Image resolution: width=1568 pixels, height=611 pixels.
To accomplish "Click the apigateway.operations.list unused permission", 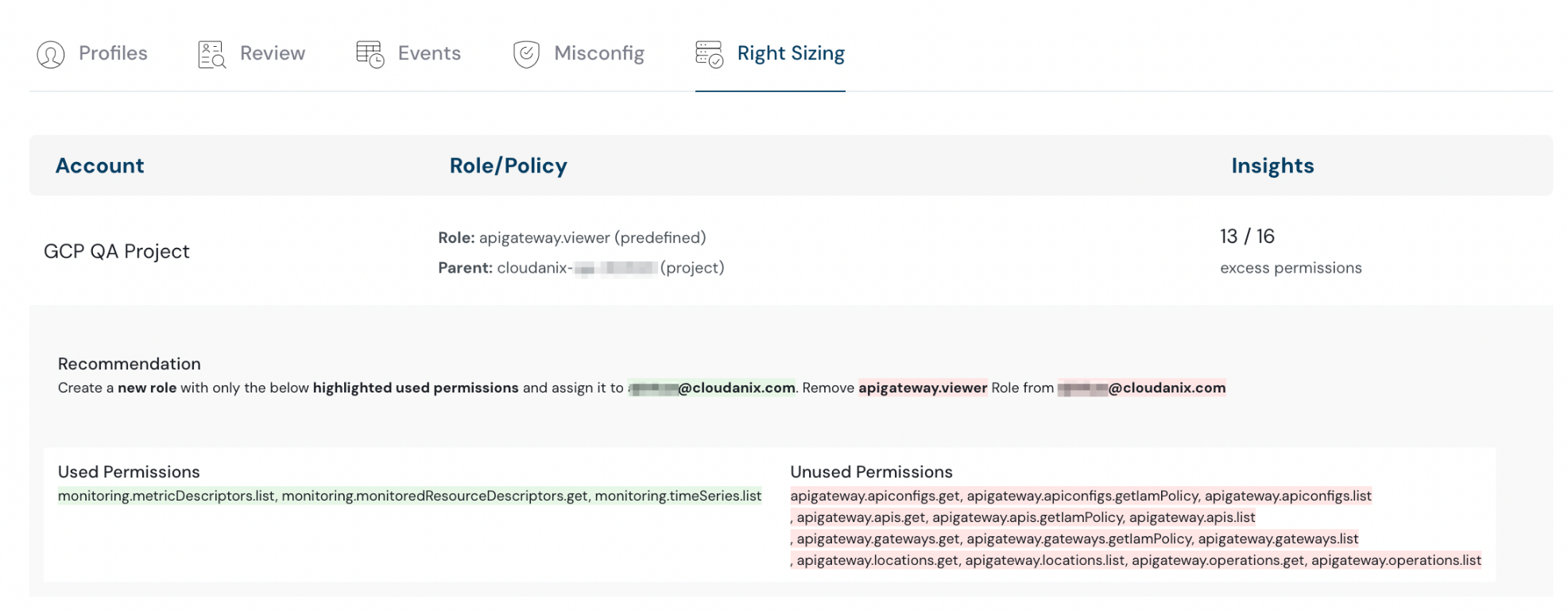I will pos(1396,560).
